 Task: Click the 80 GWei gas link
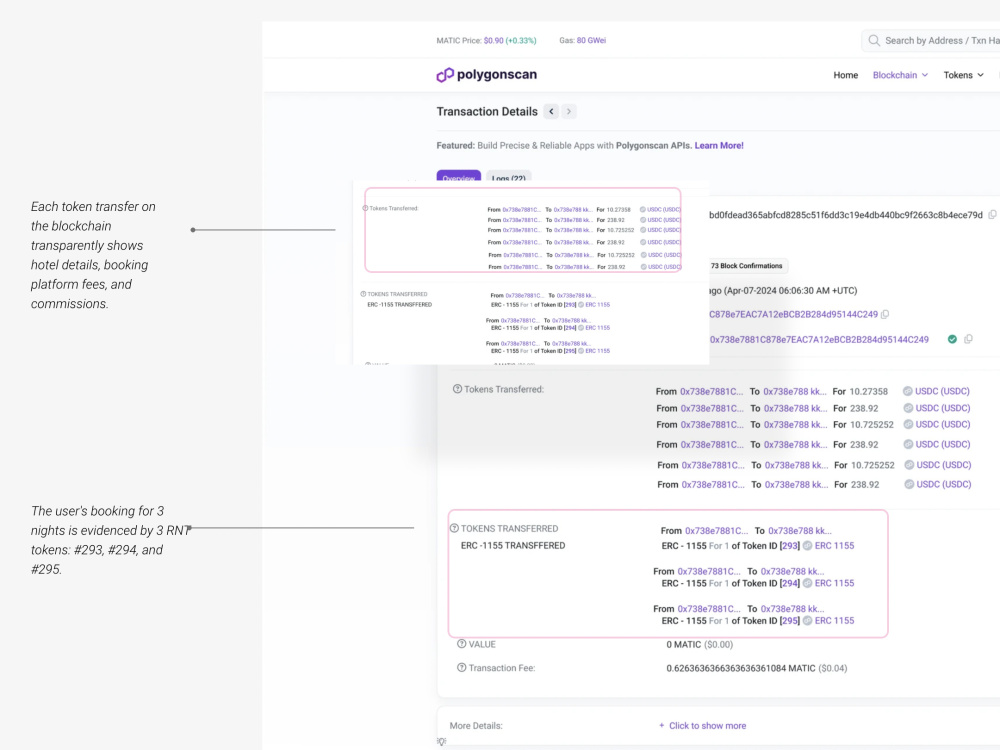[591, 40]
